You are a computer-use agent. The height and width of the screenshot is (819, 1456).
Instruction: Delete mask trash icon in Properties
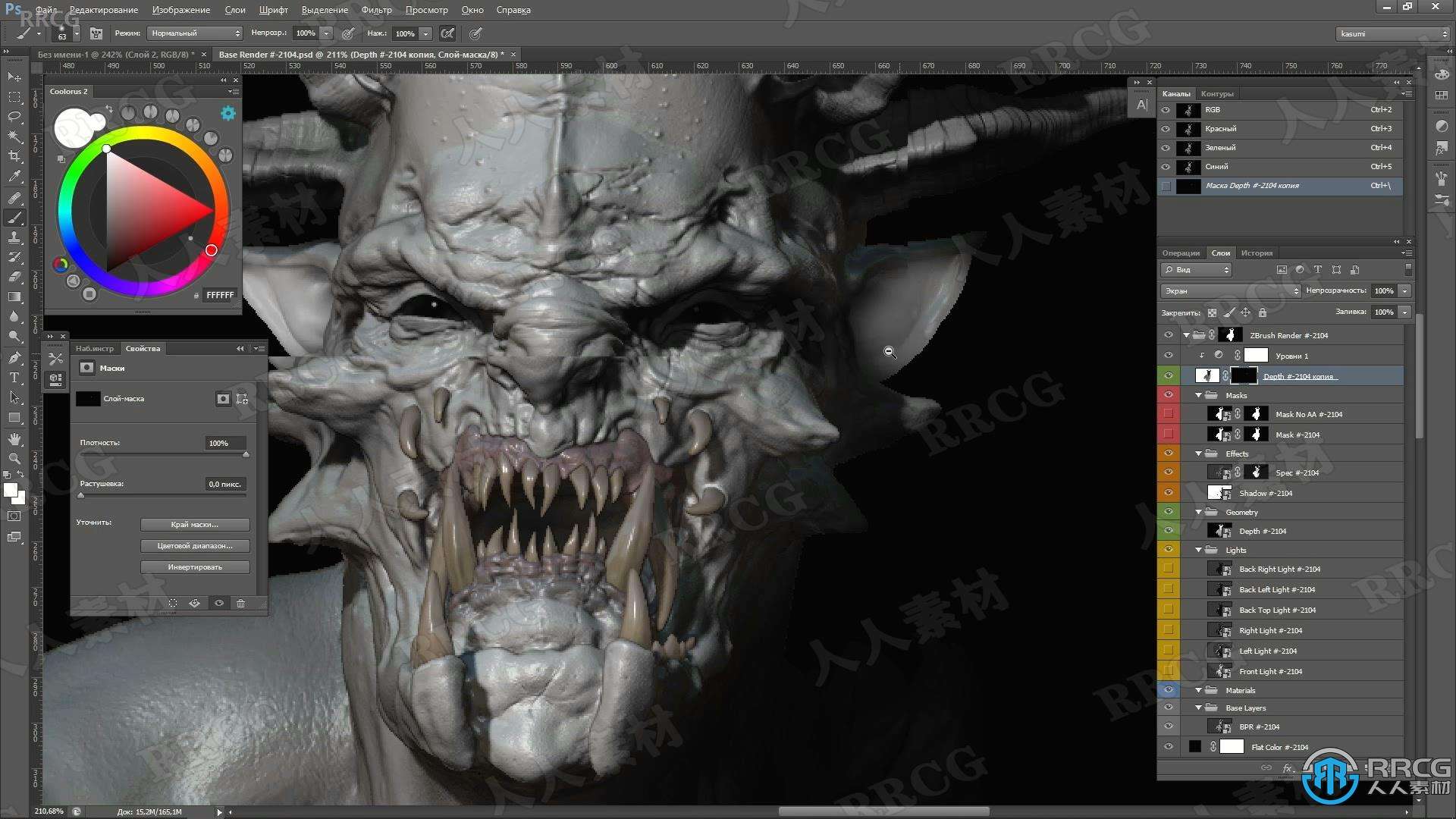(x=241, y=604)
